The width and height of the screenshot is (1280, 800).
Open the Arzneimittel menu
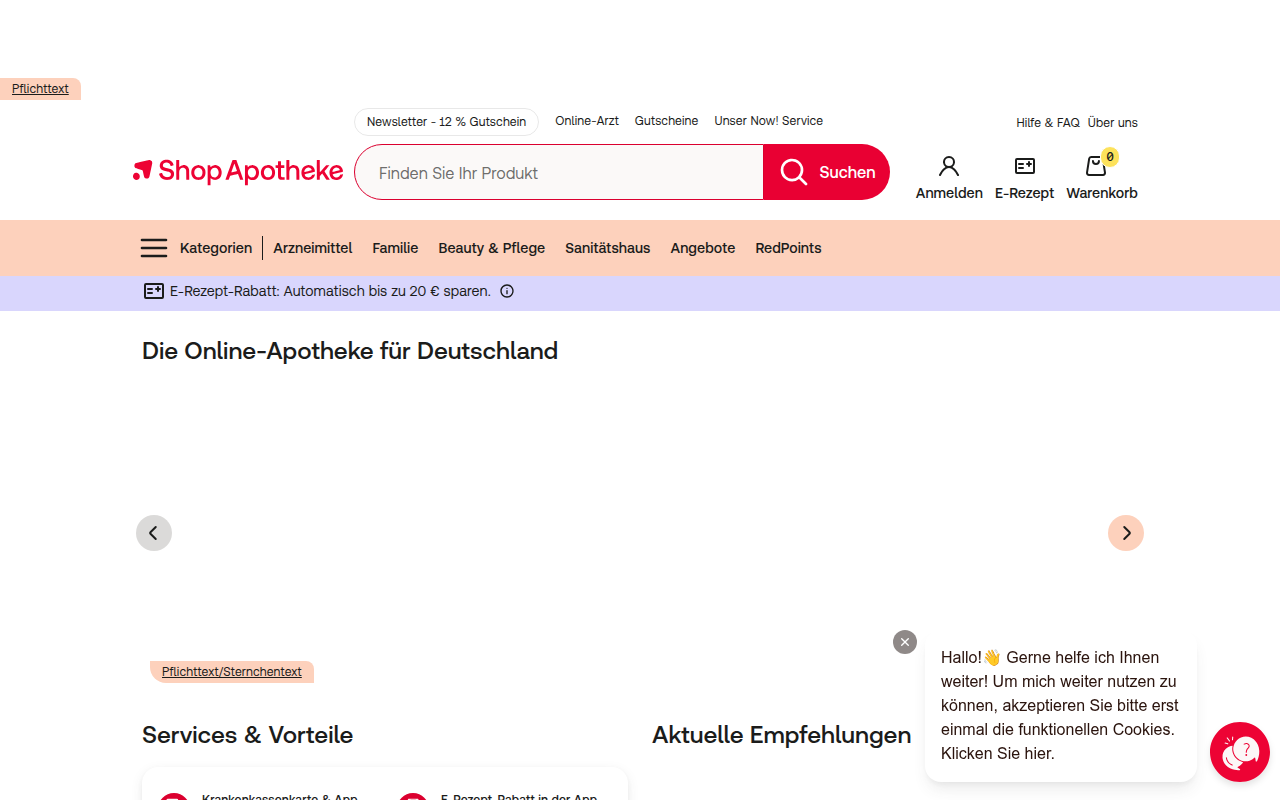coord(313,248)
